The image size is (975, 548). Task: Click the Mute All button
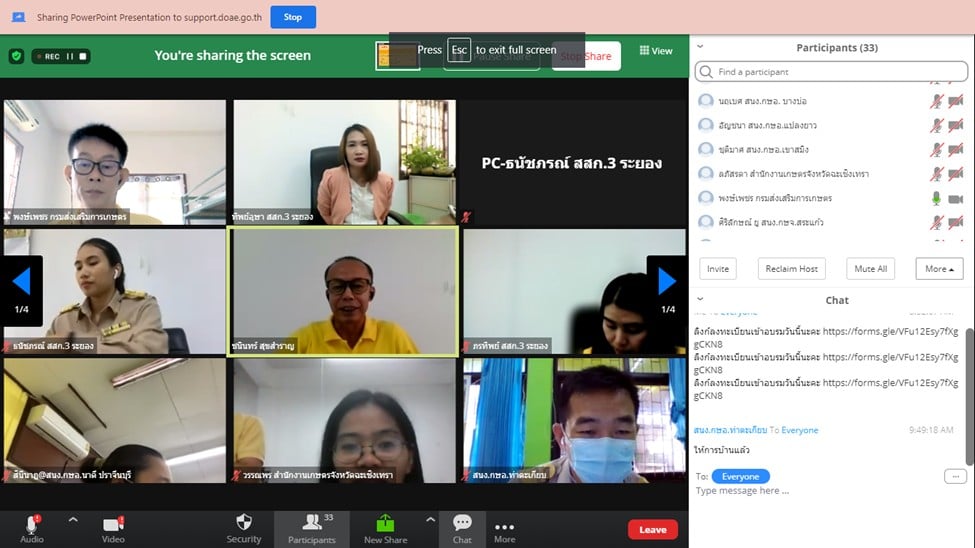tap(870, 269)
